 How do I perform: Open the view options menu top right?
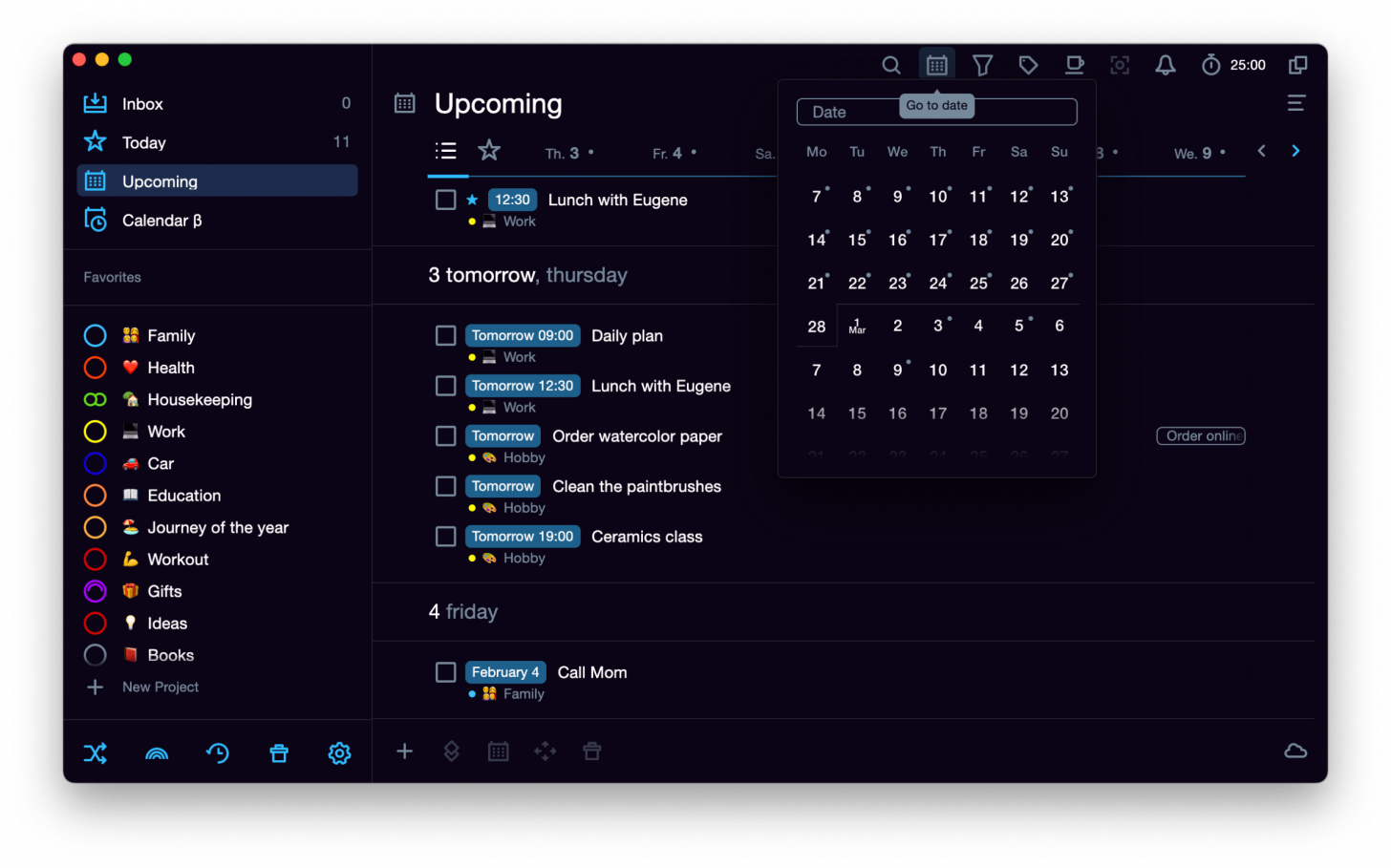point(1295,102)
